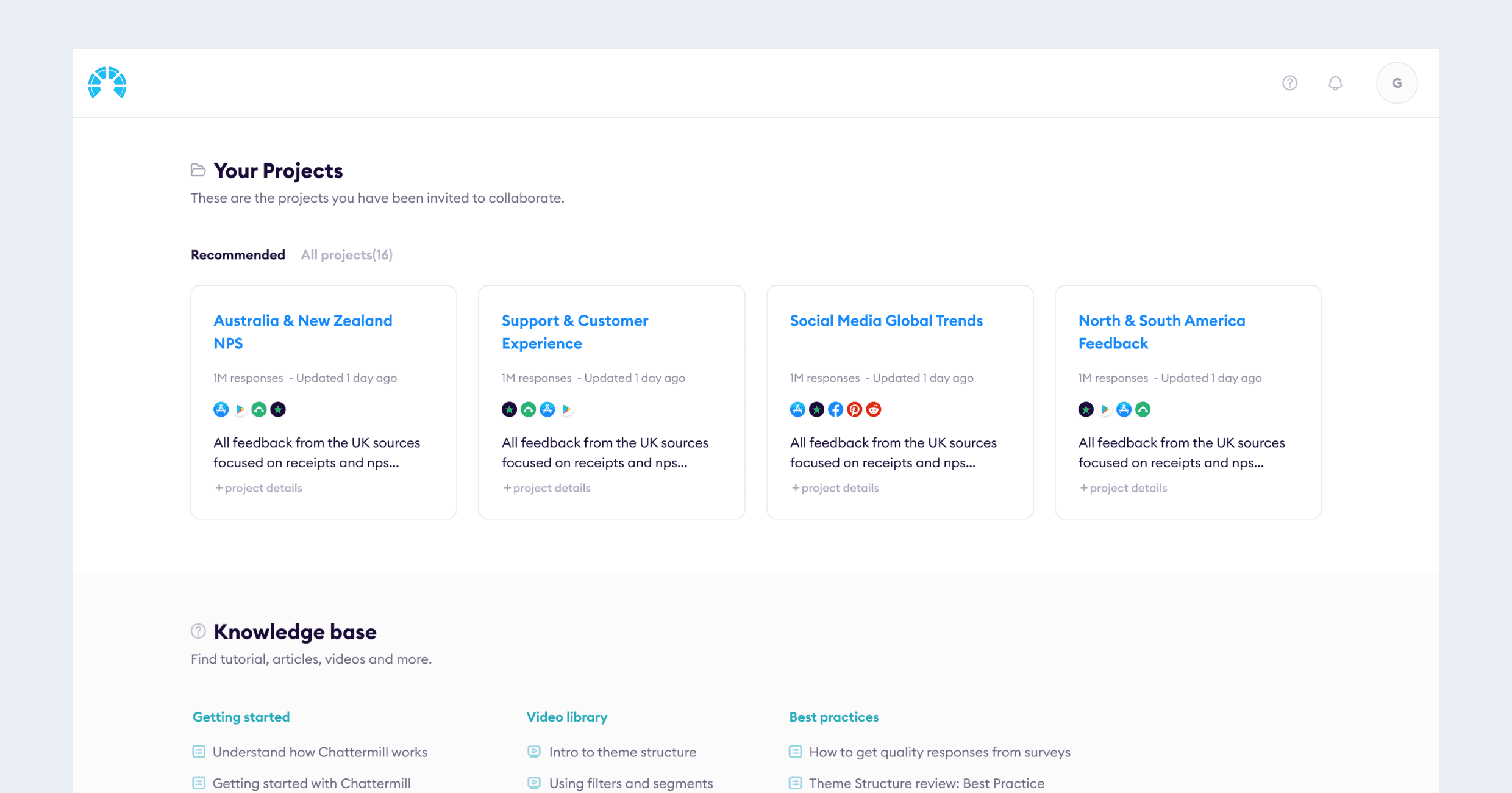Click Google Play icon in Support card
Image resolution: width=1512 pixels, height=793 pixels.
[x=566, y=409]
